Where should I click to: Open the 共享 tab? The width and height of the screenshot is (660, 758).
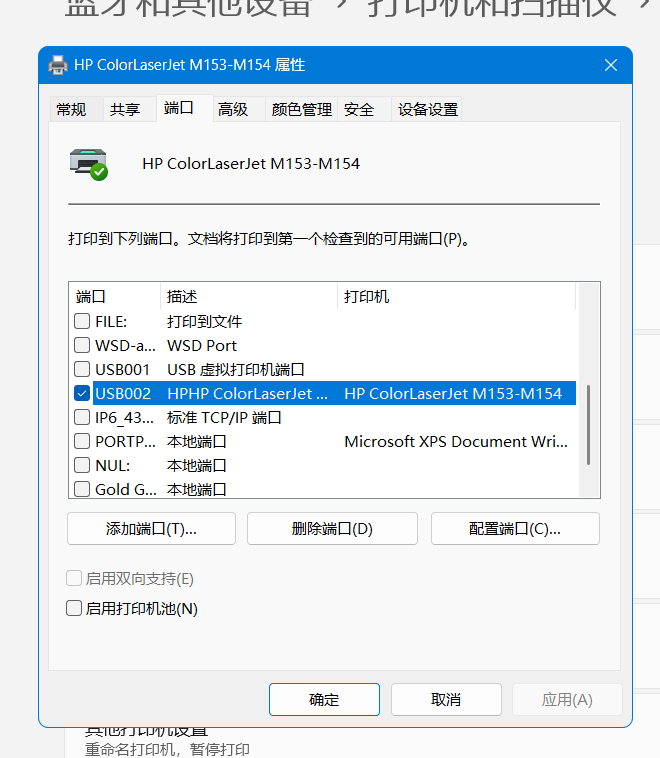(125, 110)
